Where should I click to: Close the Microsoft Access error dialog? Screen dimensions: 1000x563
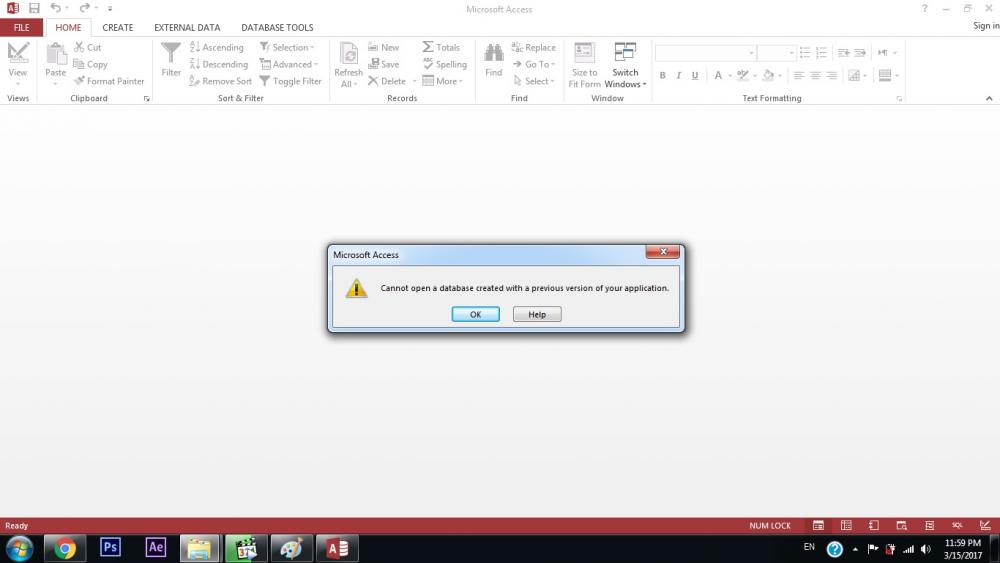coord(663,252)
